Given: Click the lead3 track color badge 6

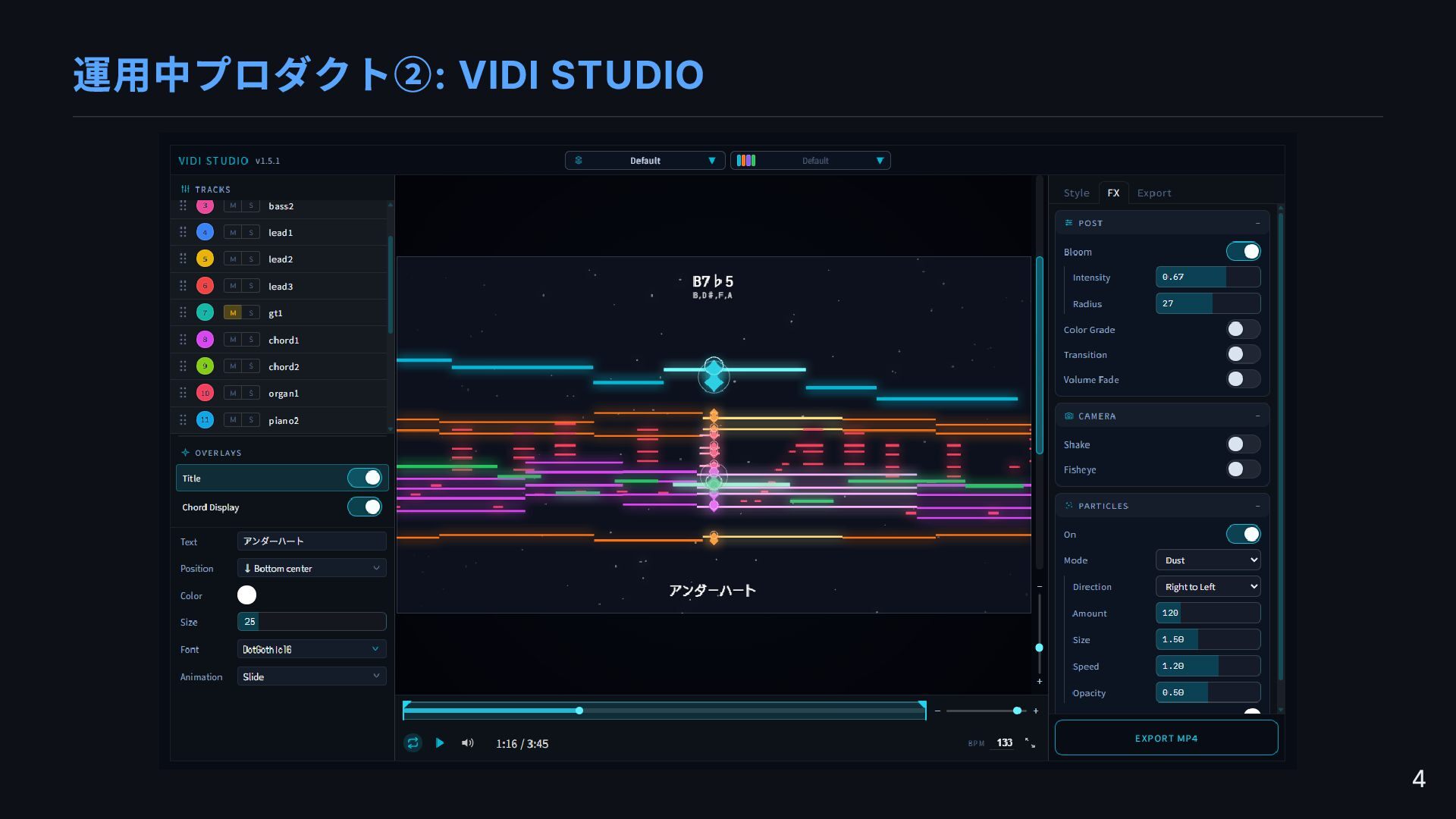Looking at the screenshot, I should click(x=205, y=286).
